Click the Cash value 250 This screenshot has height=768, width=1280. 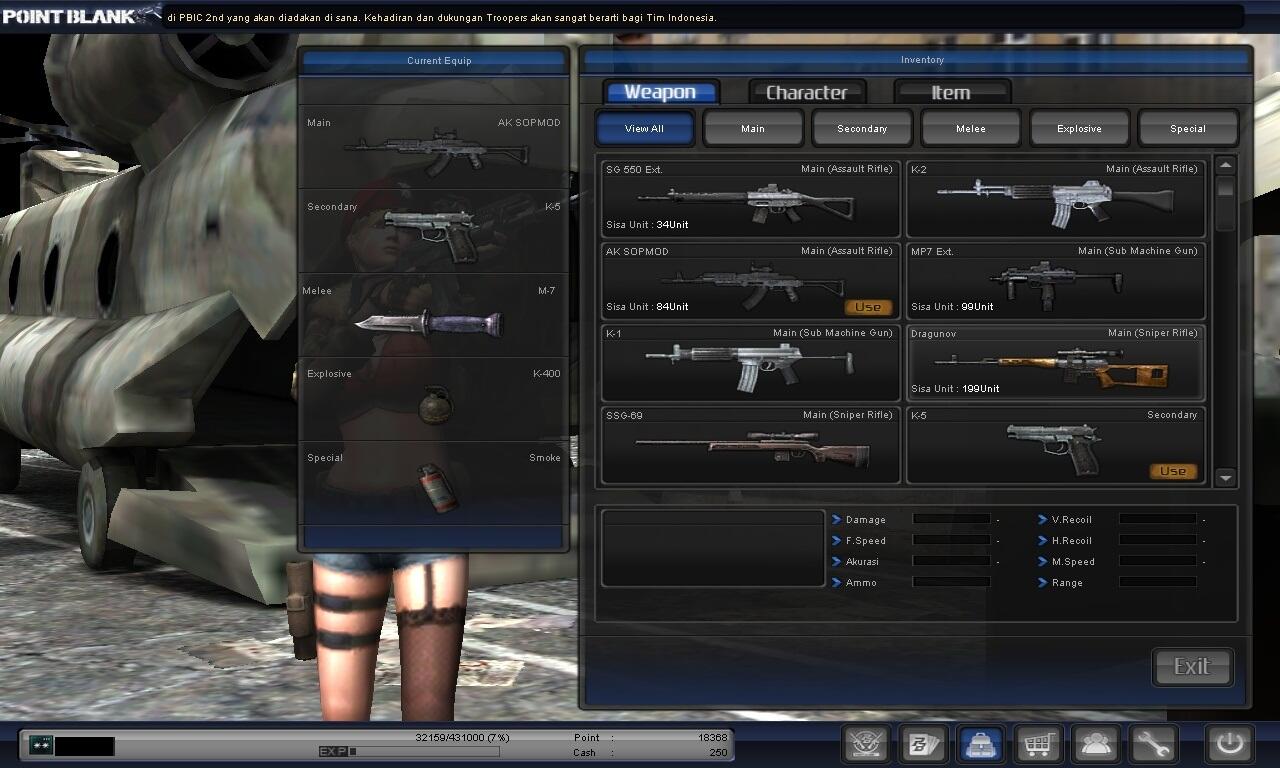pyautogui.click(x=718, y=752)
